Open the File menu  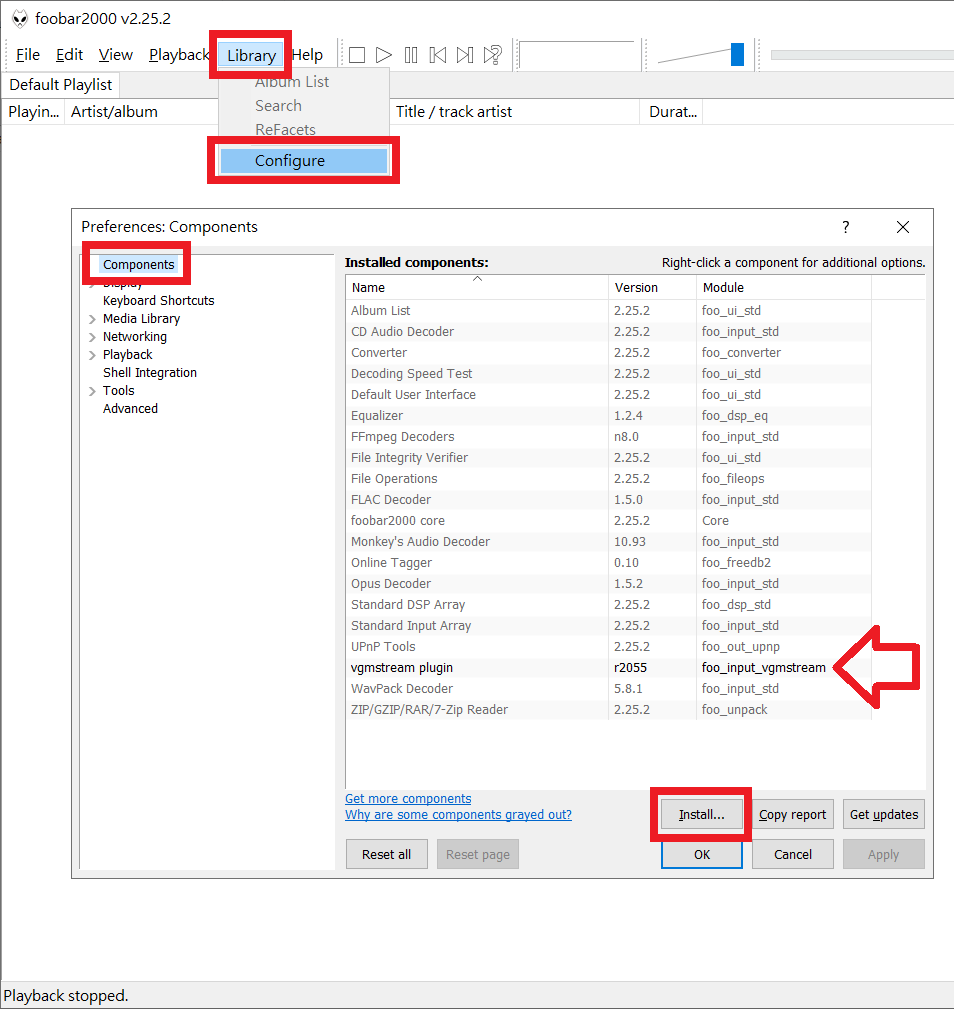tap(28, 55)
